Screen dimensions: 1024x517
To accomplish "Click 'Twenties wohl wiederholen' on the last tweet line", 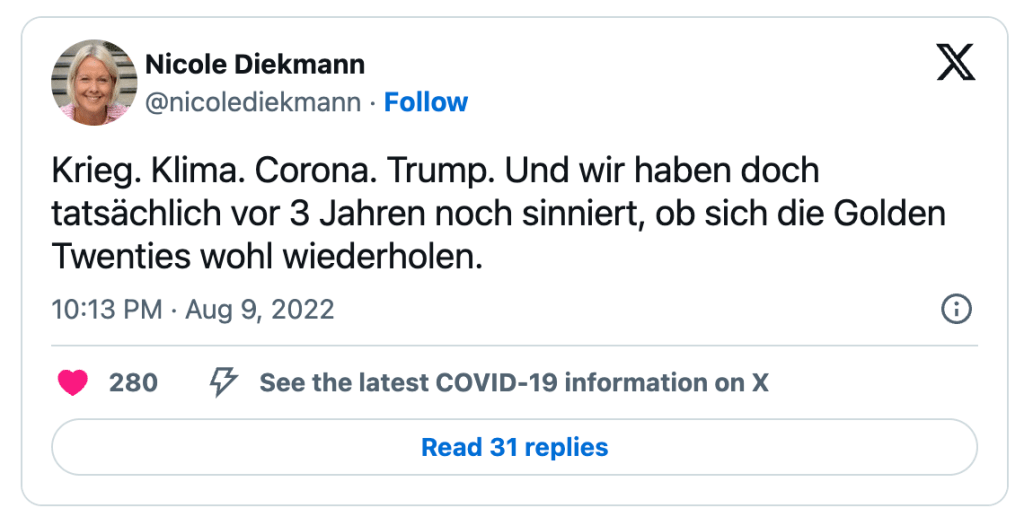I will tap(267, 257).
